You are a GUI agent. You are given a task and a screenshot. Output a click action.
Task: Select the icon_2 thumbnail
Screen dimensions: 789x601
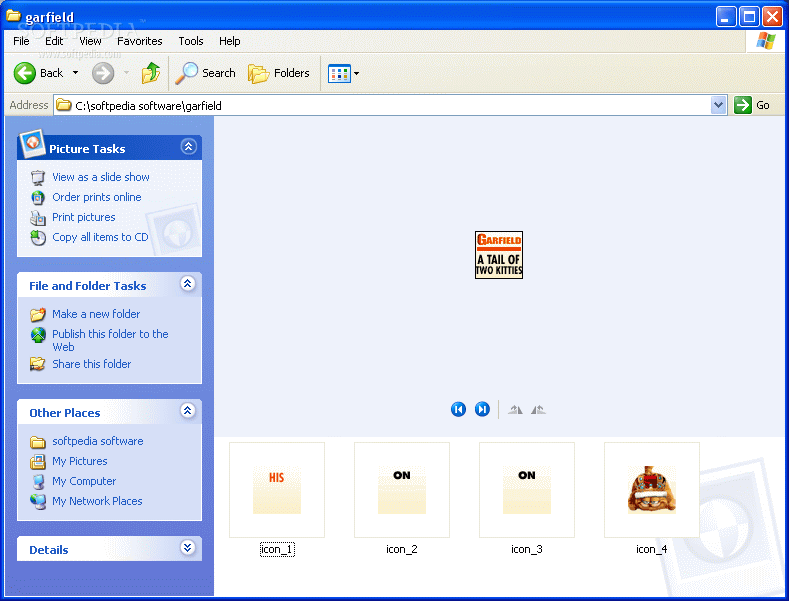[402, 490]
